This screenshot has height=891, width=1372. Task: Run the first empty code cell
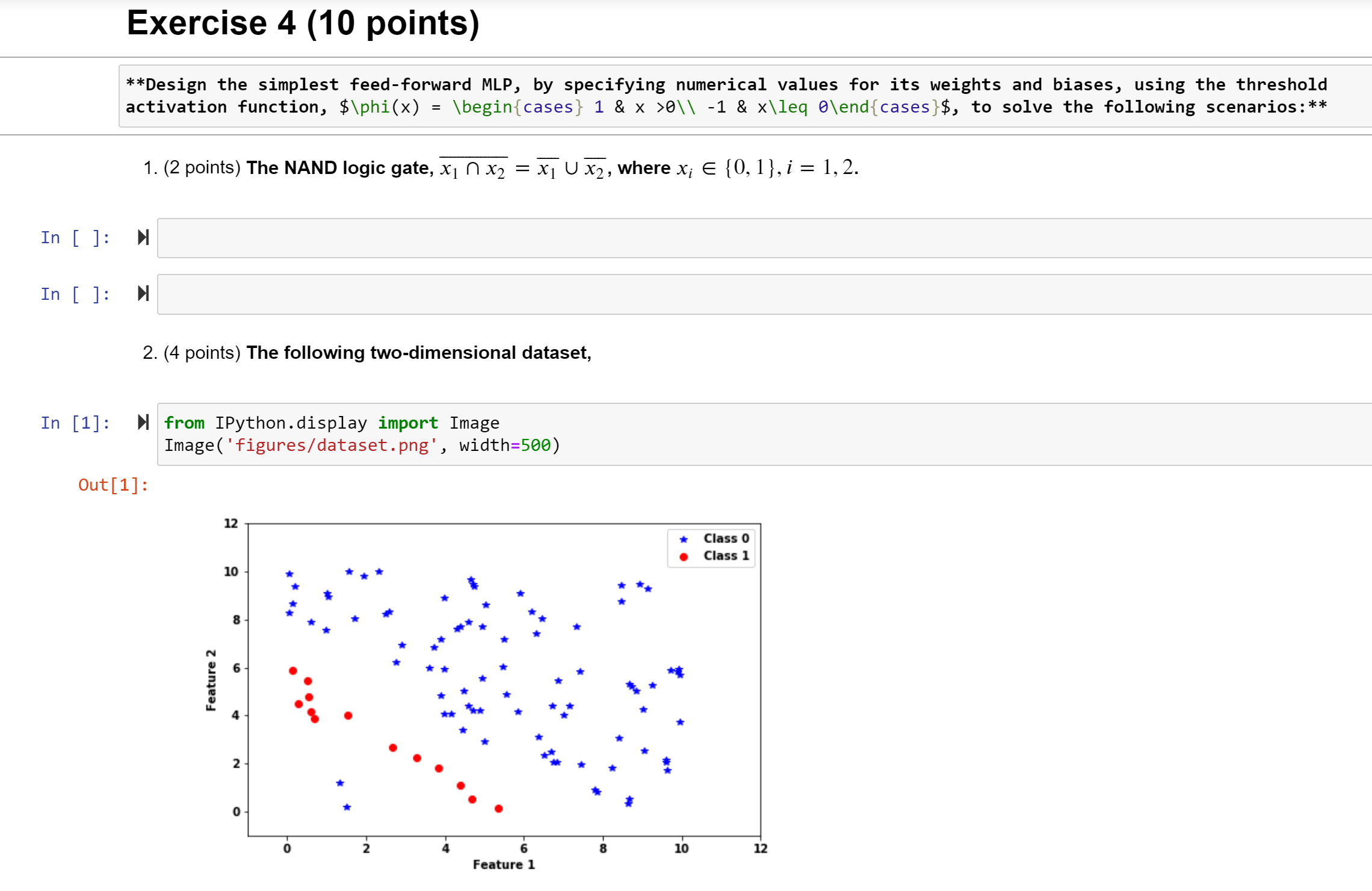pyautogui.click(x=143, y=237)
